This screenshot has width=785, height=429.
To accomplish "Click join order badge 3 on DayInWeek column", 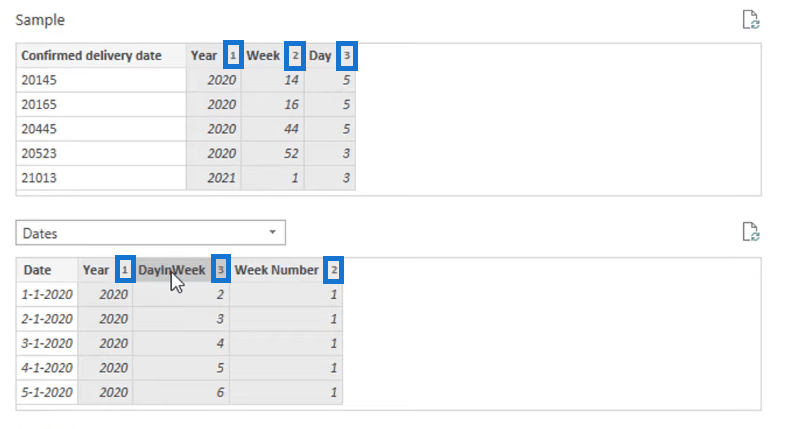I will [x=221, y=270].
